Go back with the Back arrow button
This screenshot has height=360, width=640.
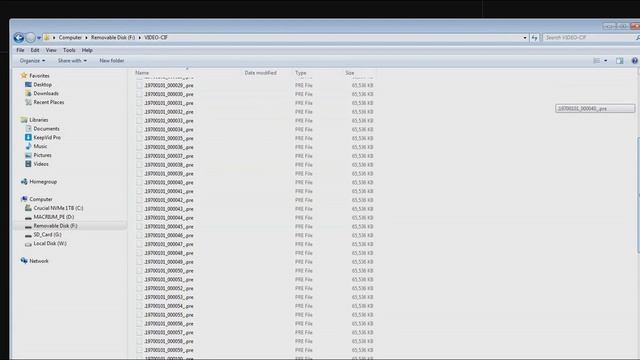click(x=19, y=38)
